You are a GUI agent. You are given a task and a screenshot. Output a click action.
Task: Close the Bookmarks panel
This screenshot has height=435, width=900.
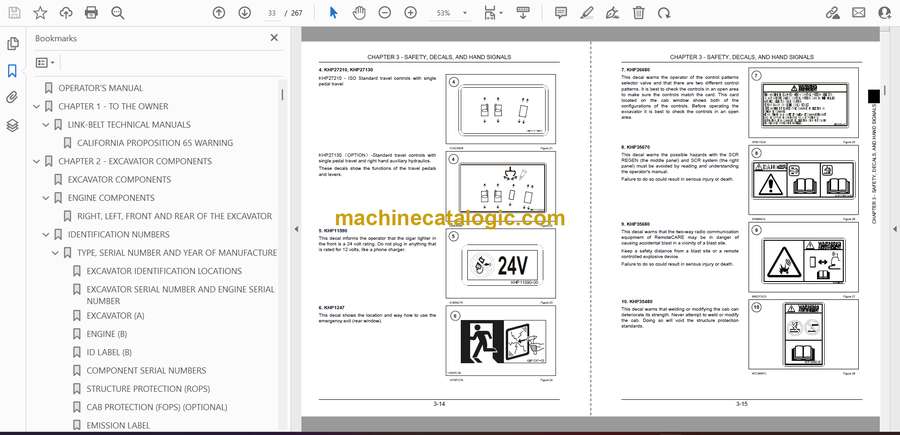[274, 38]
